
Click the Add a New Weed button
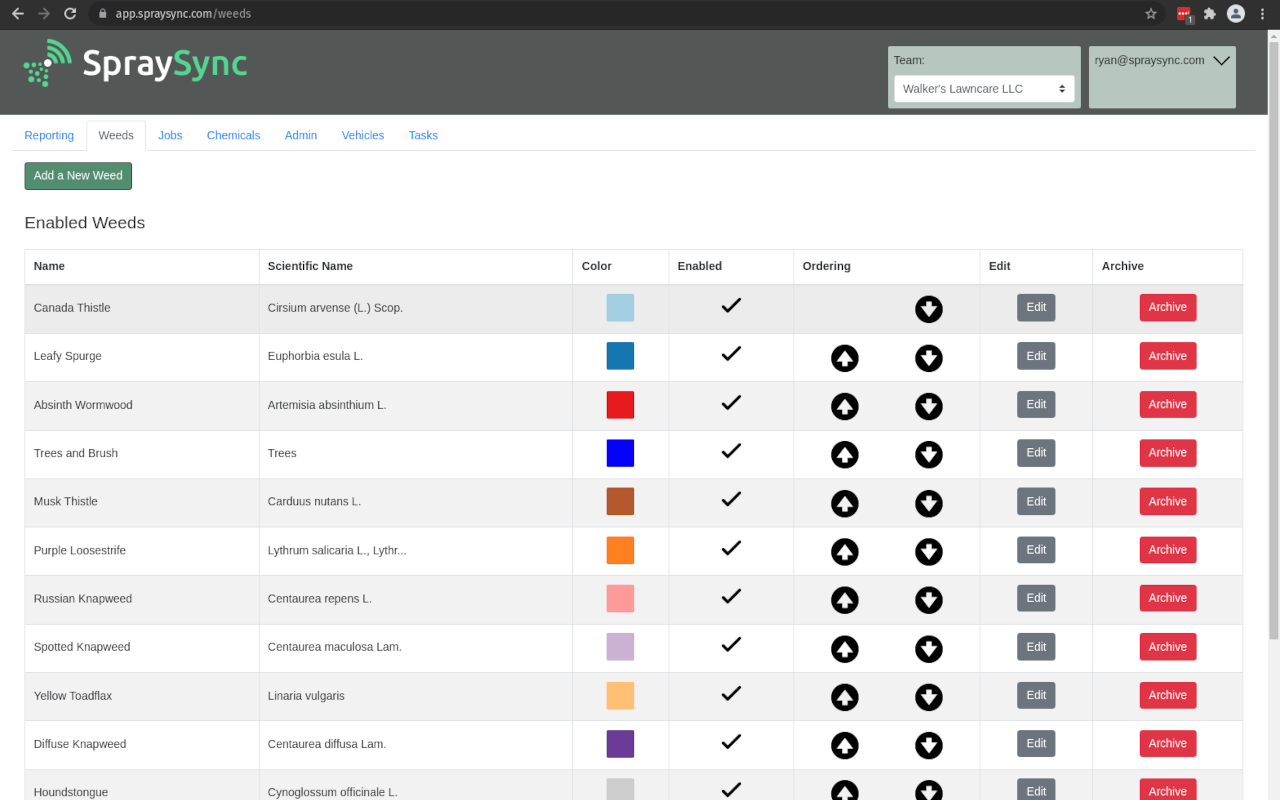(78, 175)
